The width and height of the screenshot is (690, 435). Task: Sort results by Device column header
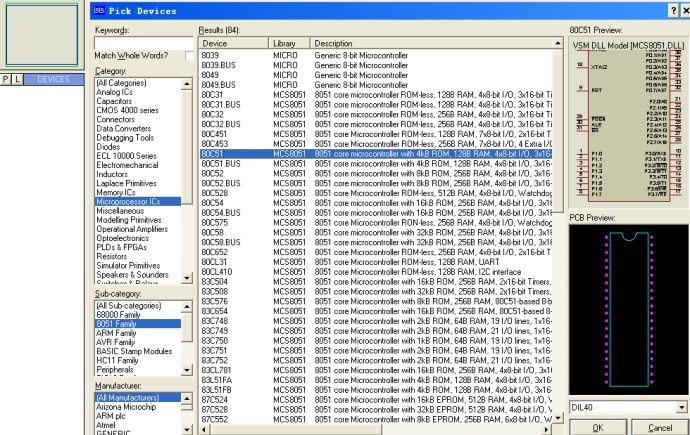pos(233,43)
